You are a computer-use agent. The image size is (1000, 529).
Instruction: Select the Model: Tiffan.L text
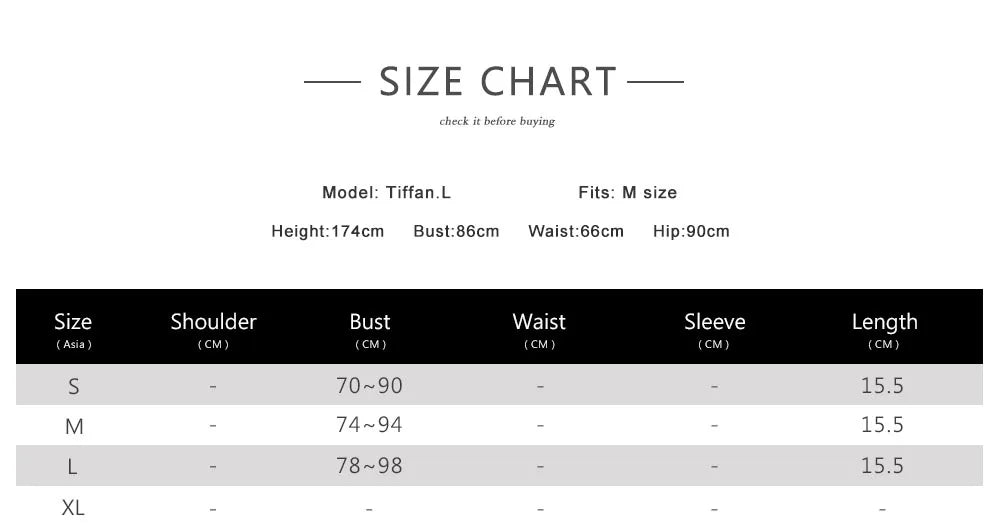click(386, 192)
